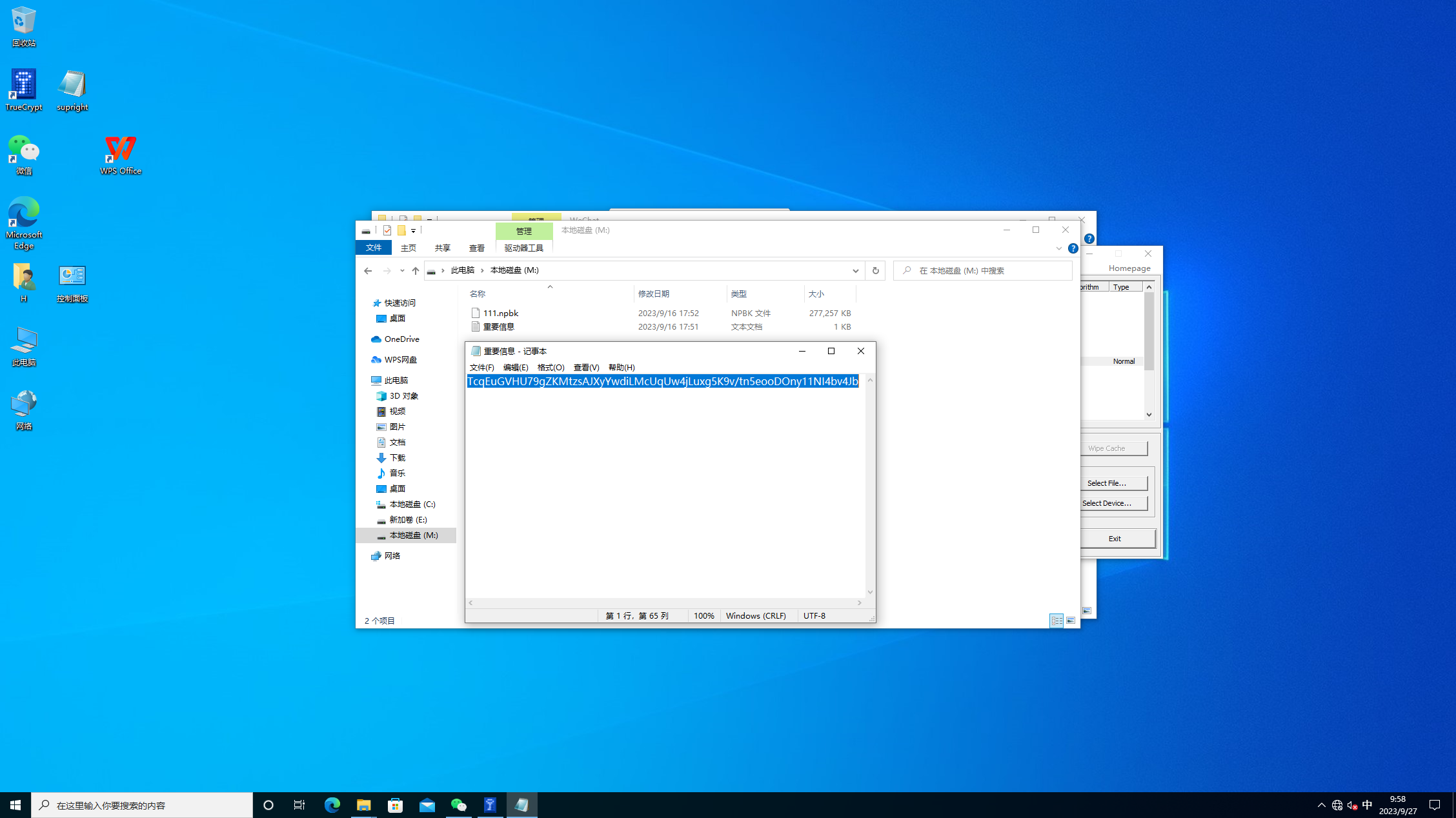Expand the address bar history dropdown
Image resolution: width=1456 pixels, height=818 pixels.
tap(856, 271)
